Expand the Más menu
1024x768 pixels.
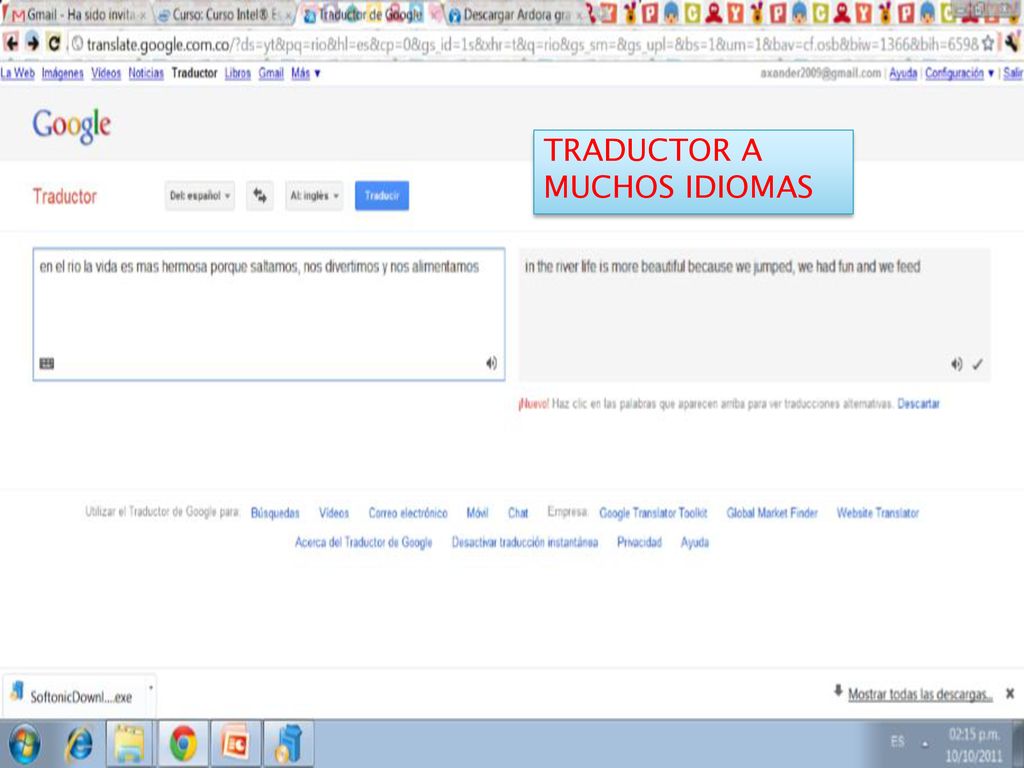306,73
